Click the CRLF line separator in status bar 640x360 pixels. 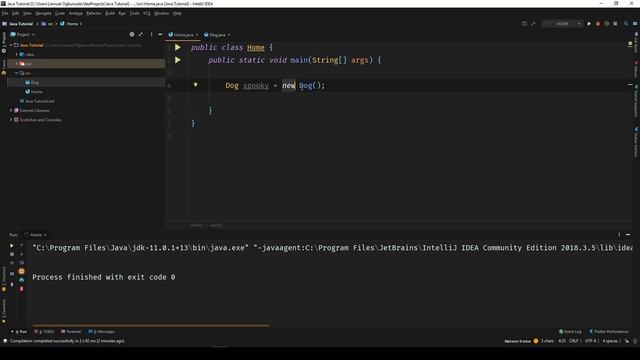pos(574,341)
